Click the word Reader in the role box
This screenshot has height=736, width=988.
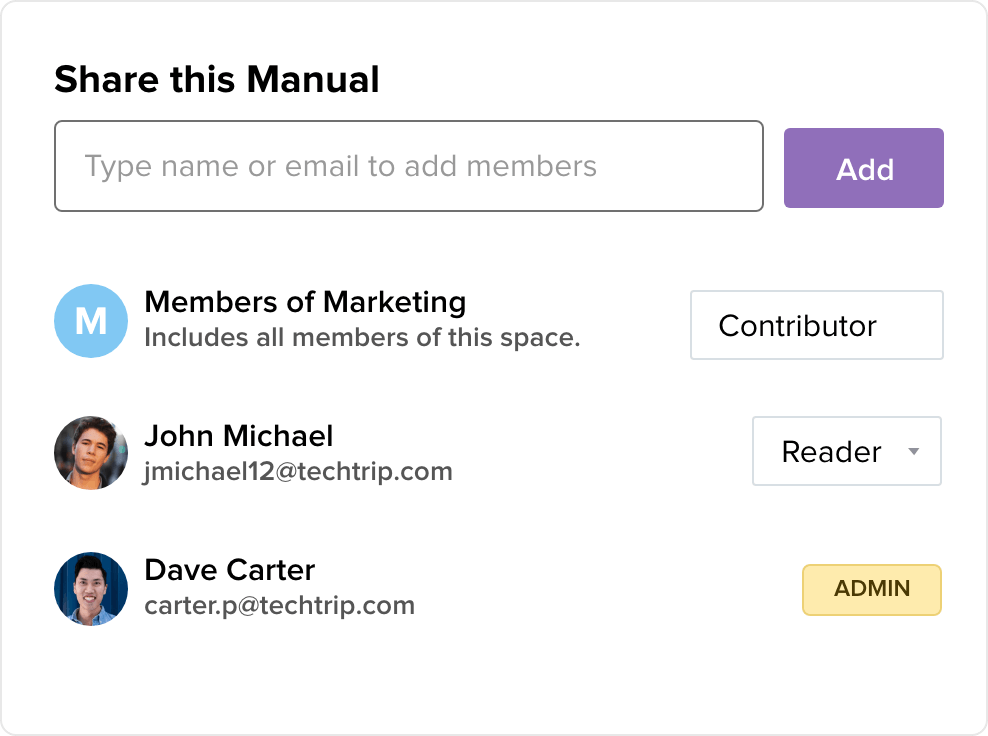831,452
